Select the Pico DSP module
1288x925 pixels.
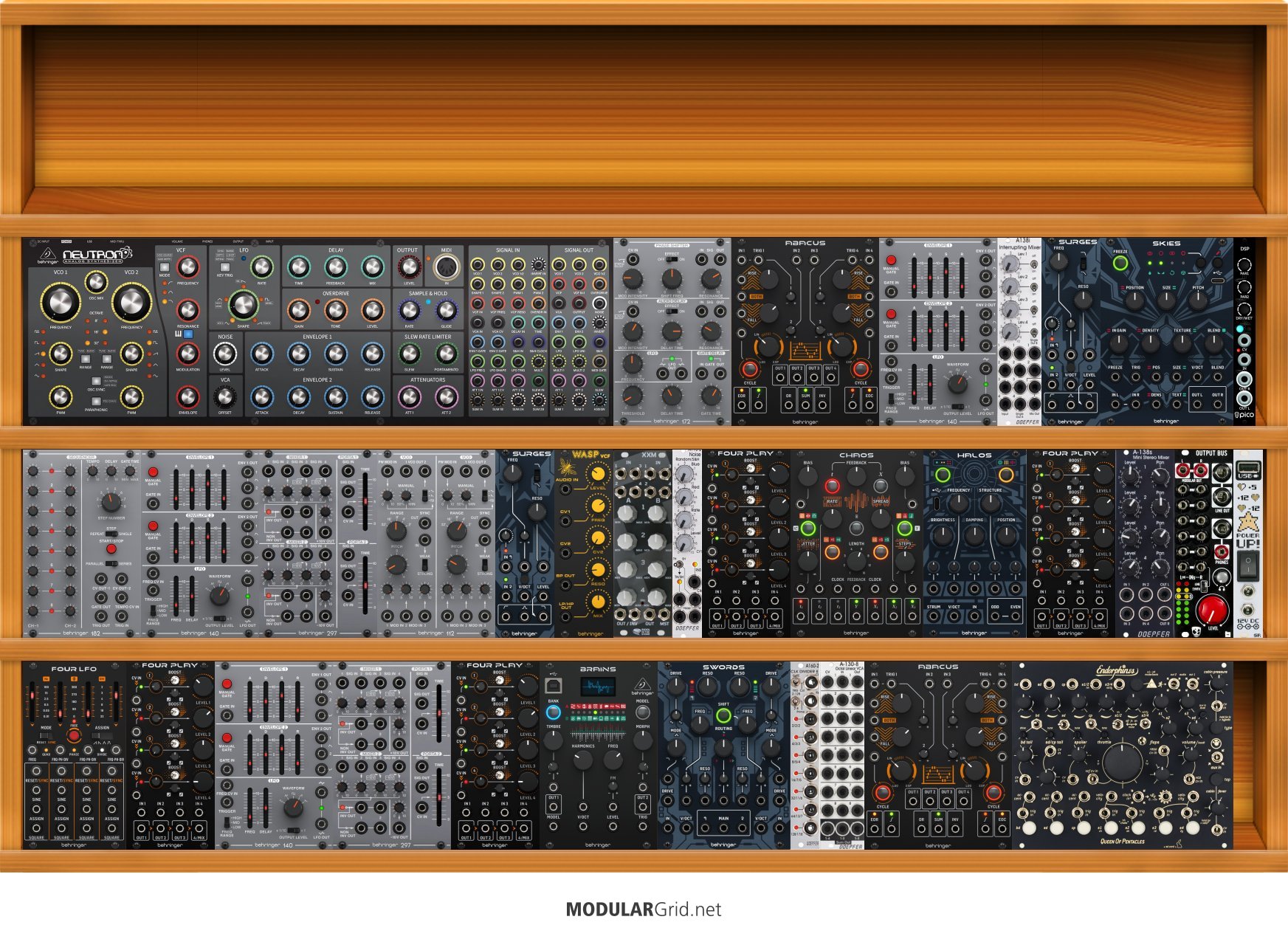tap(1244, 331)
